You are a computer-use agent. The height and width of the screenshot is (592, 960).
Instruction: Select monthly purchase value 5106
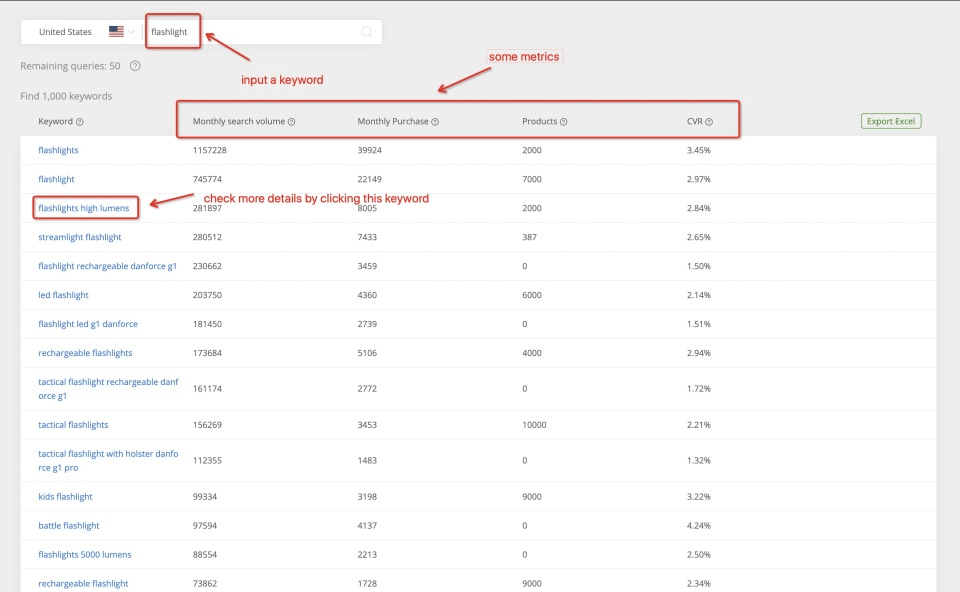tap(367, 353)
